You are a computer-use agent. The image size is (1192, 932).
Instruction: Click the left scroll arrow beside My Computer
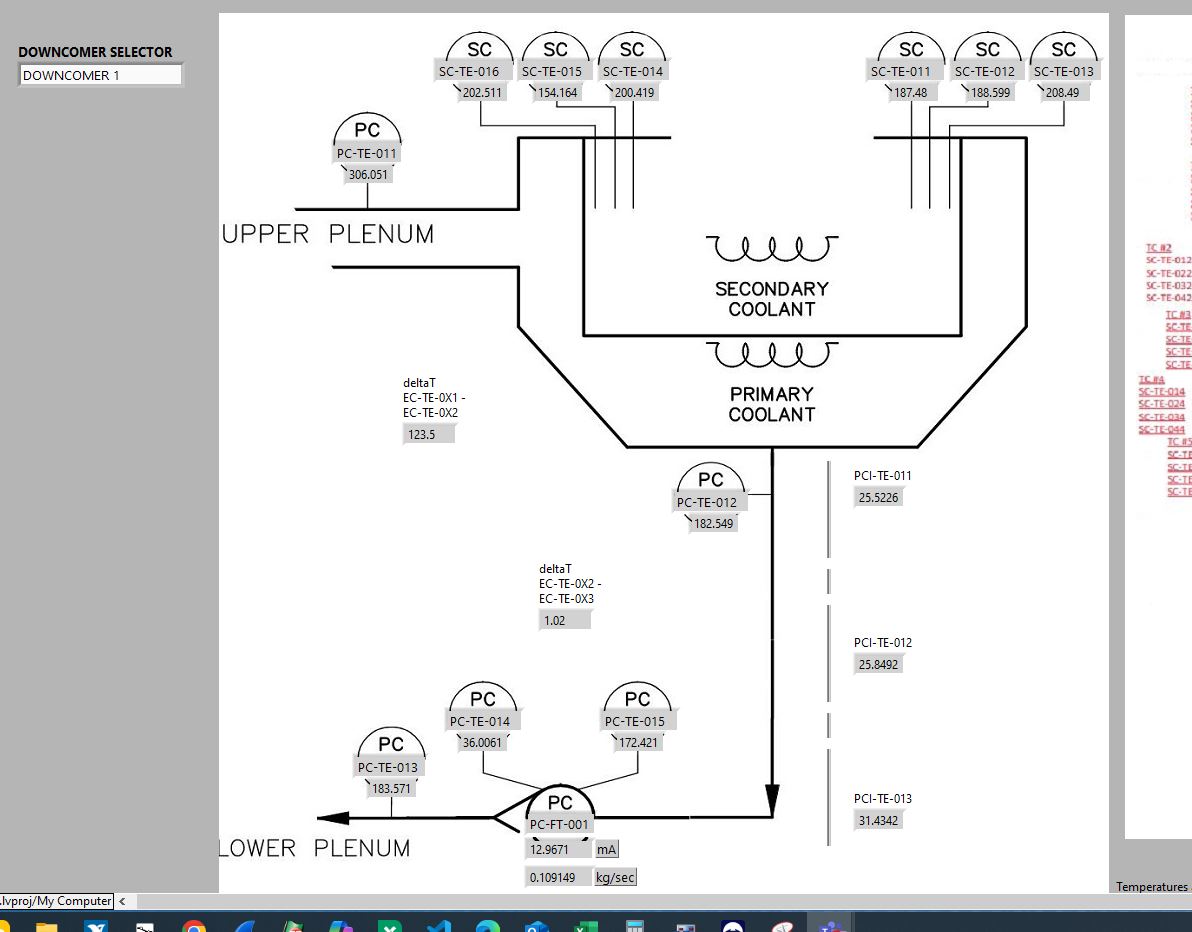coord(122,901)
